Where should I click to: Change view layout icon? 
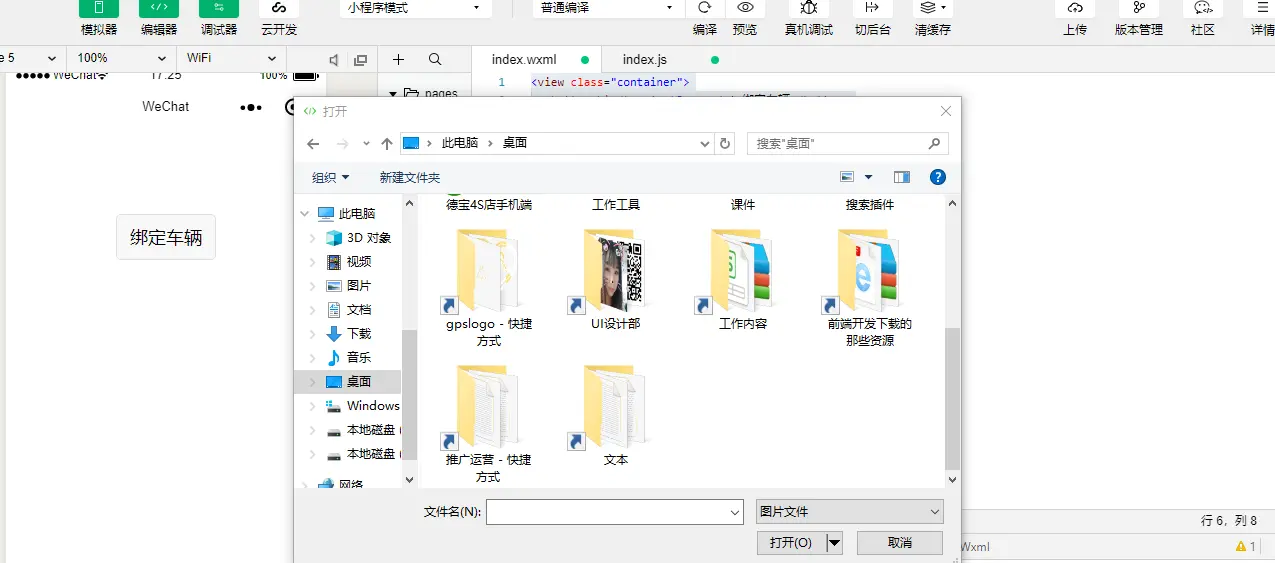847,177
